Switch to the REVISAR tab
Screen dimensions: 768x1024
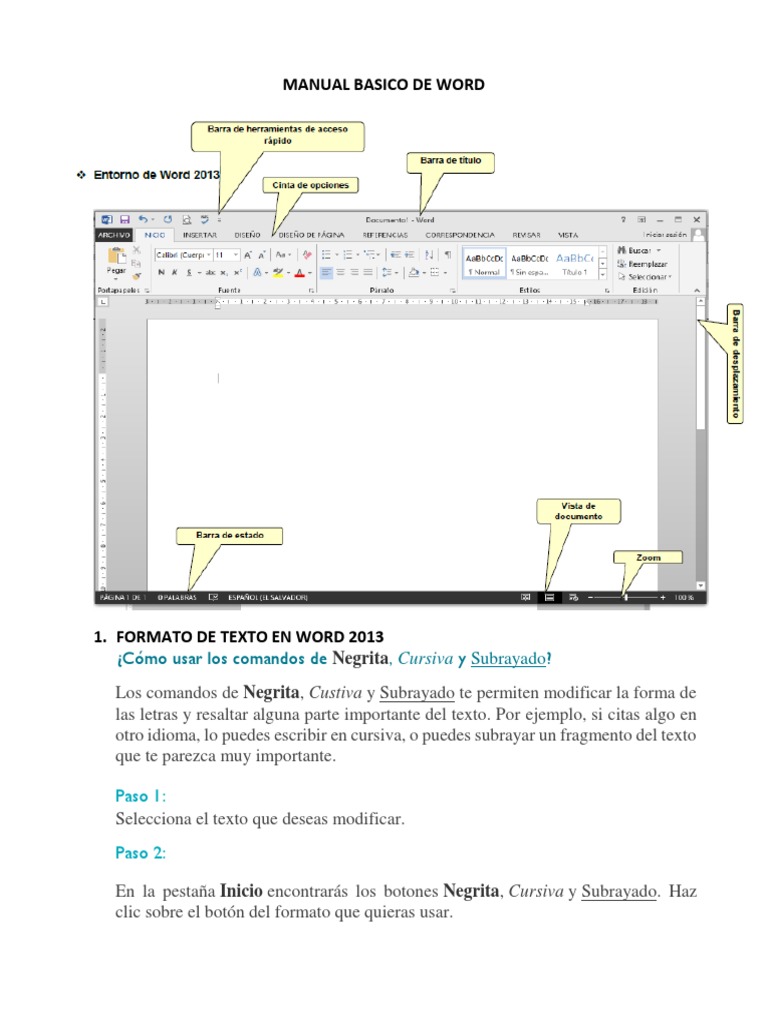(526, 235)
